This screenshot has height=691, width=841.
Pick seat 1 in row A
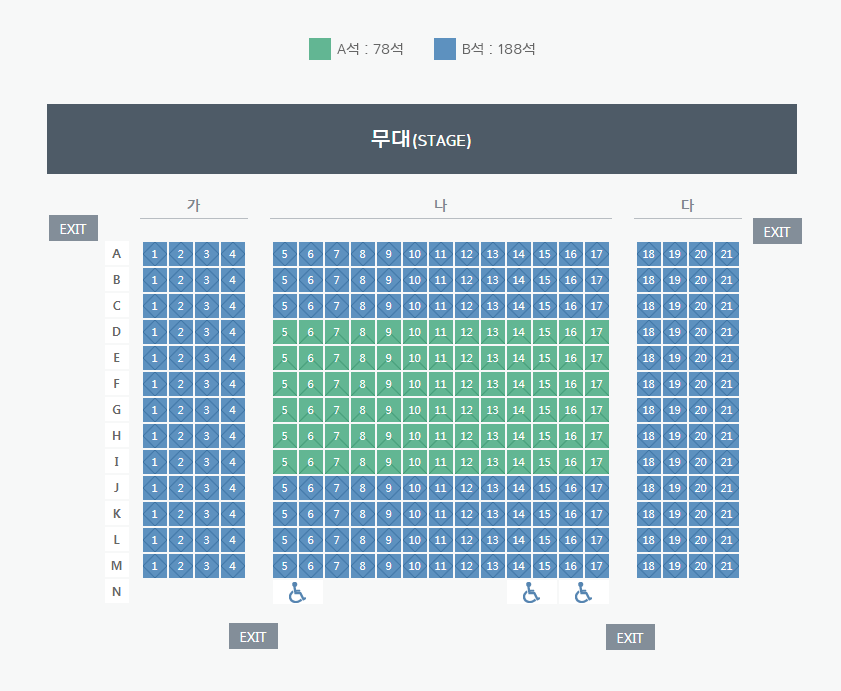[154, 254]
